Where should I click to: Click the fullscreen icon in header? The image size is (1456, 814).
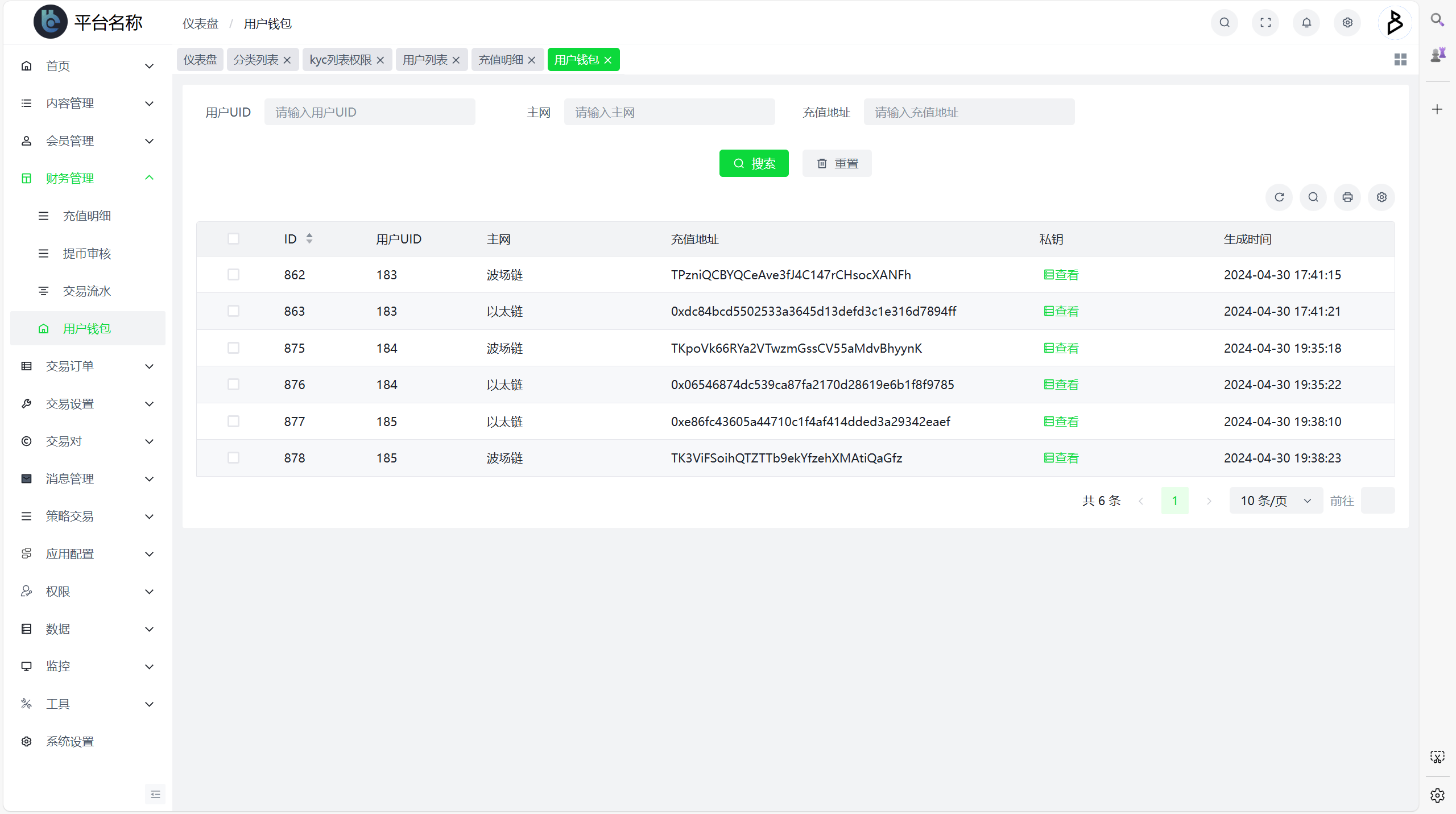click(x=1265, y=23)
